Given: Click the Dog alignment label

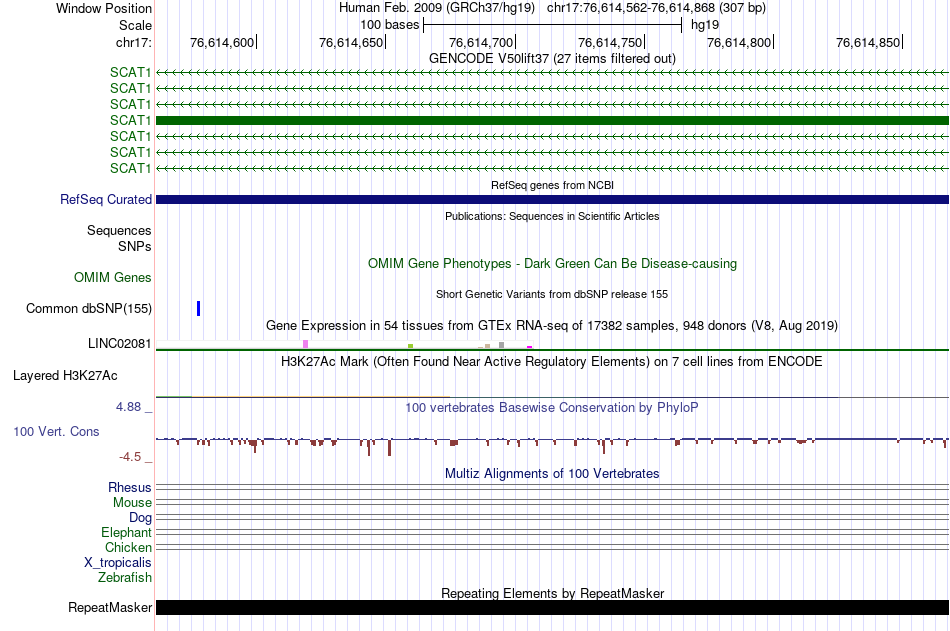Looking at the screenshot, I should (140, 518).
